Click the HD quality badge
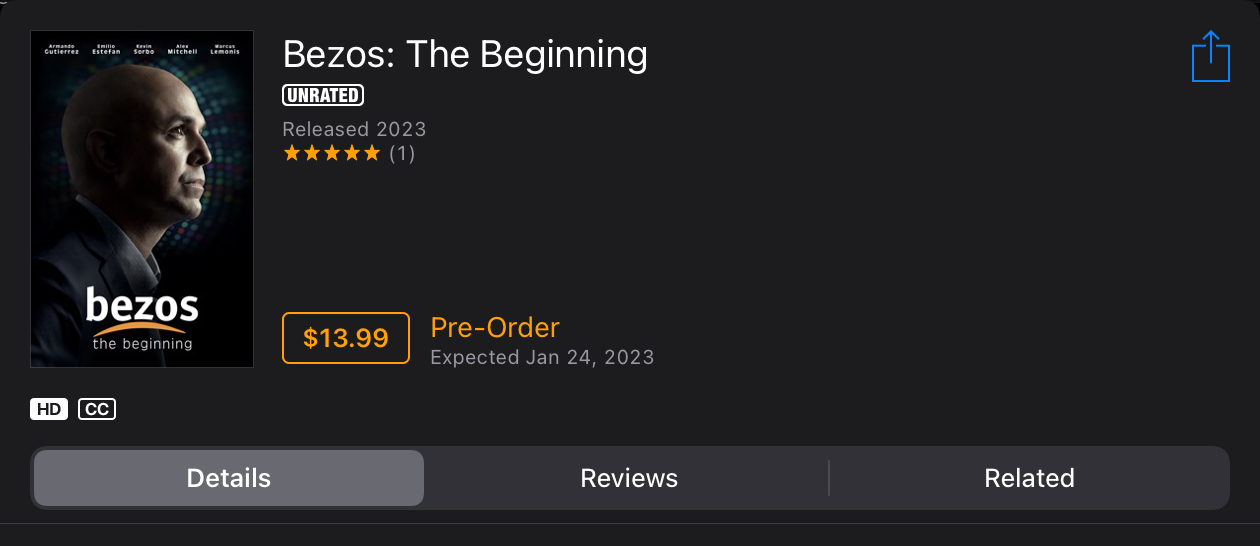 pos(50,409)
